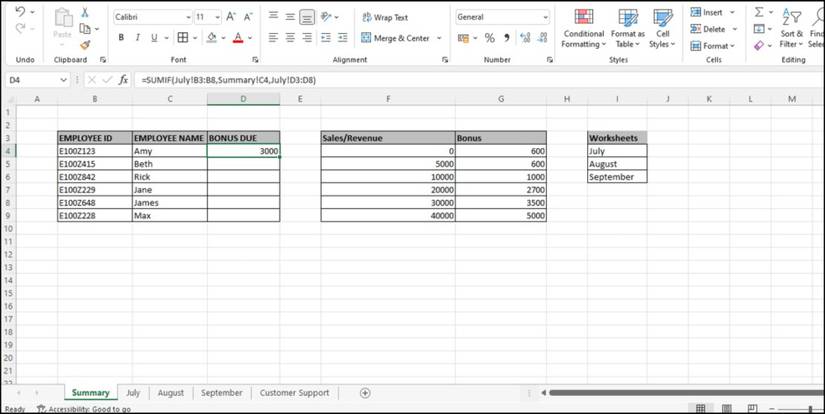825x414 pixels.
Task: Decrease font size with small A
Action: 248,17
